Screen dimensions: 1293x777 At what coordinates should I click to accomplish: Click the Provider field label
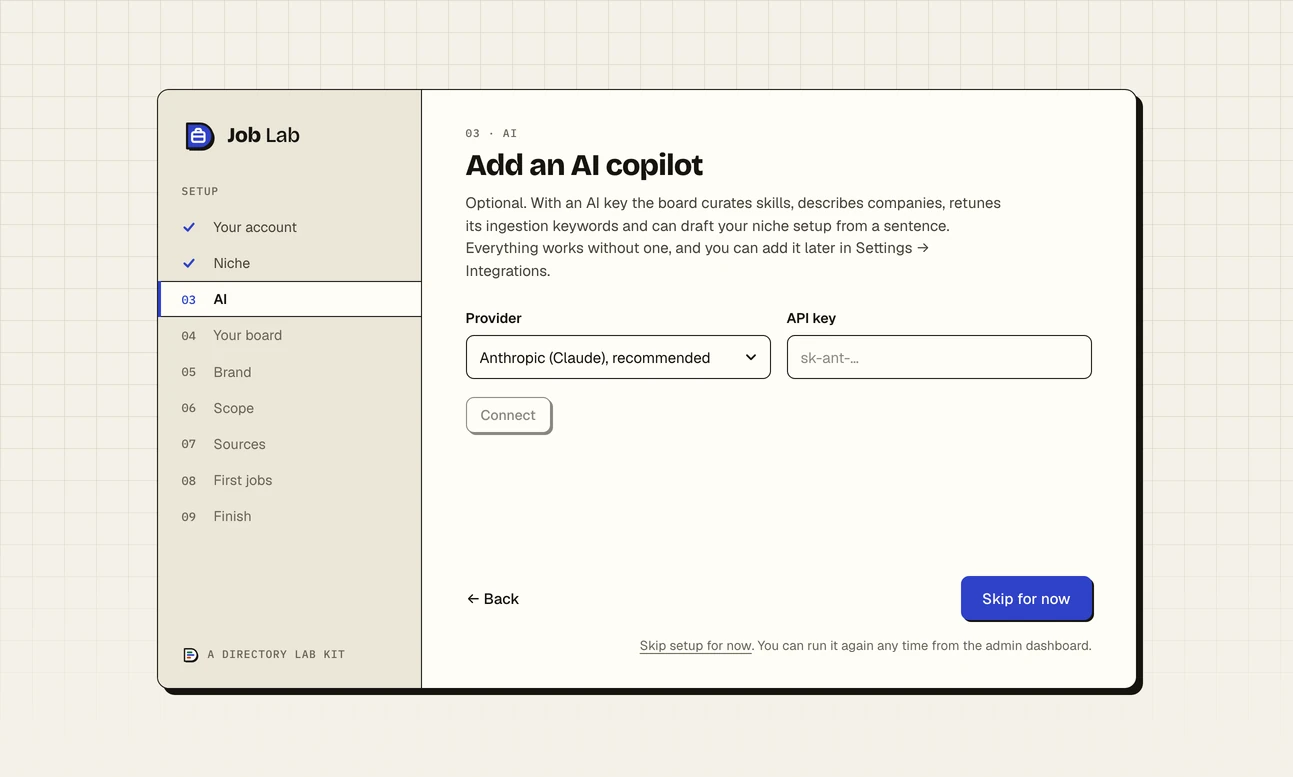coord(494,318)
